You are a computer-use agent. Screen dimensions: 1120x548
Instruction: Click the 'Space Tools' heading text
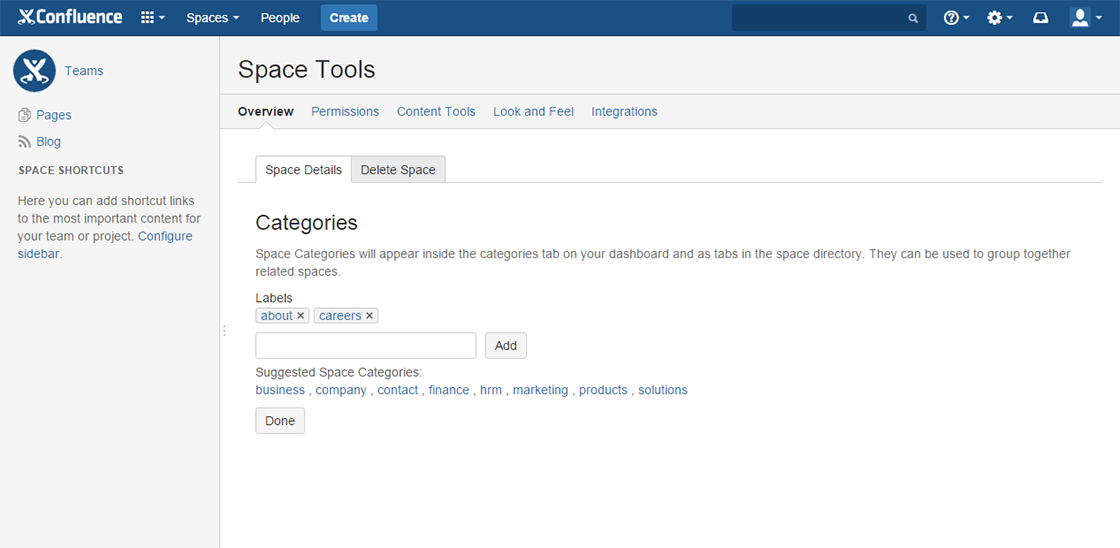[x=306, y=69]
